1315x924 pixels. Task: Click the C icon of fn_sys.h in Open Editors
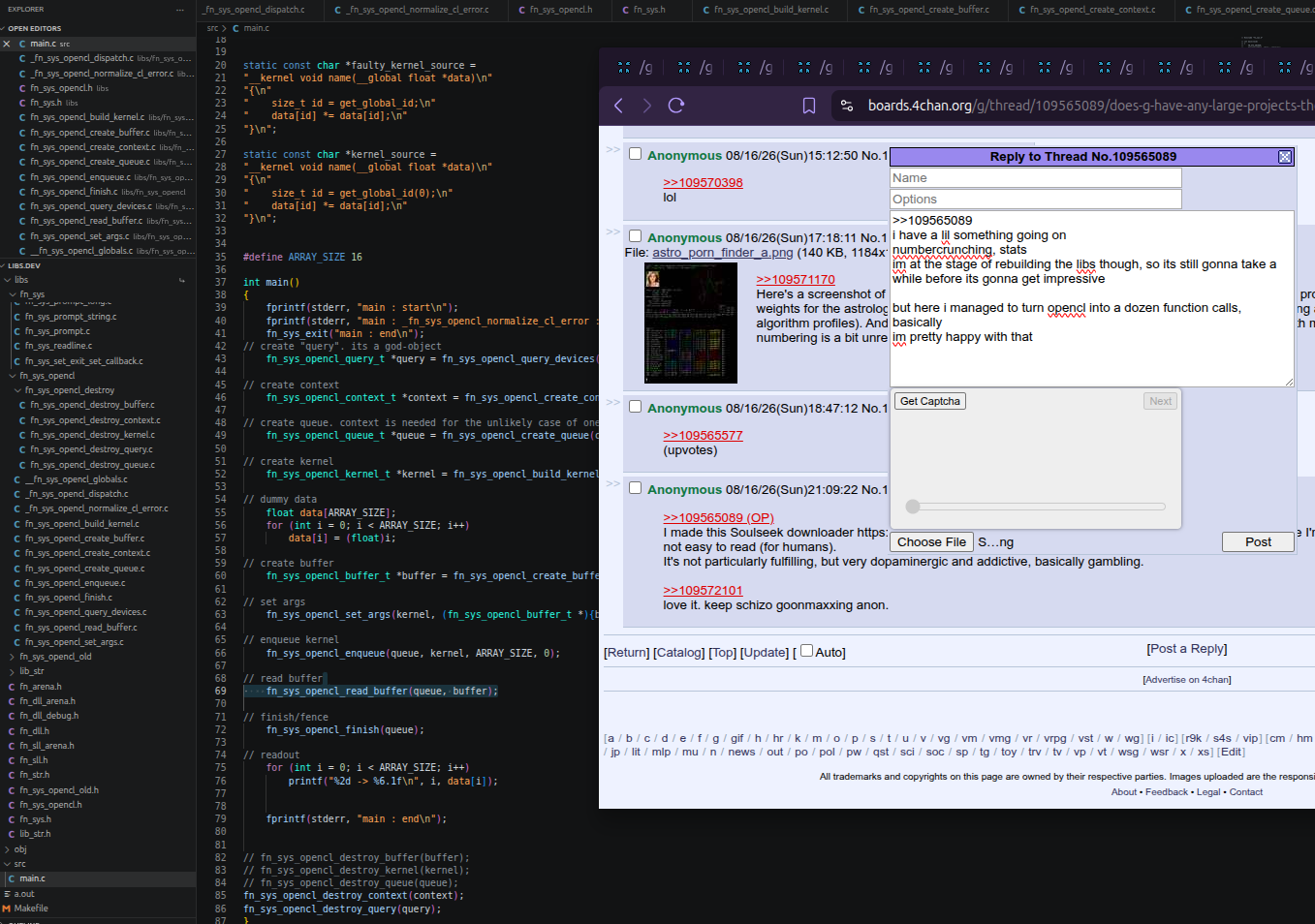22,103
